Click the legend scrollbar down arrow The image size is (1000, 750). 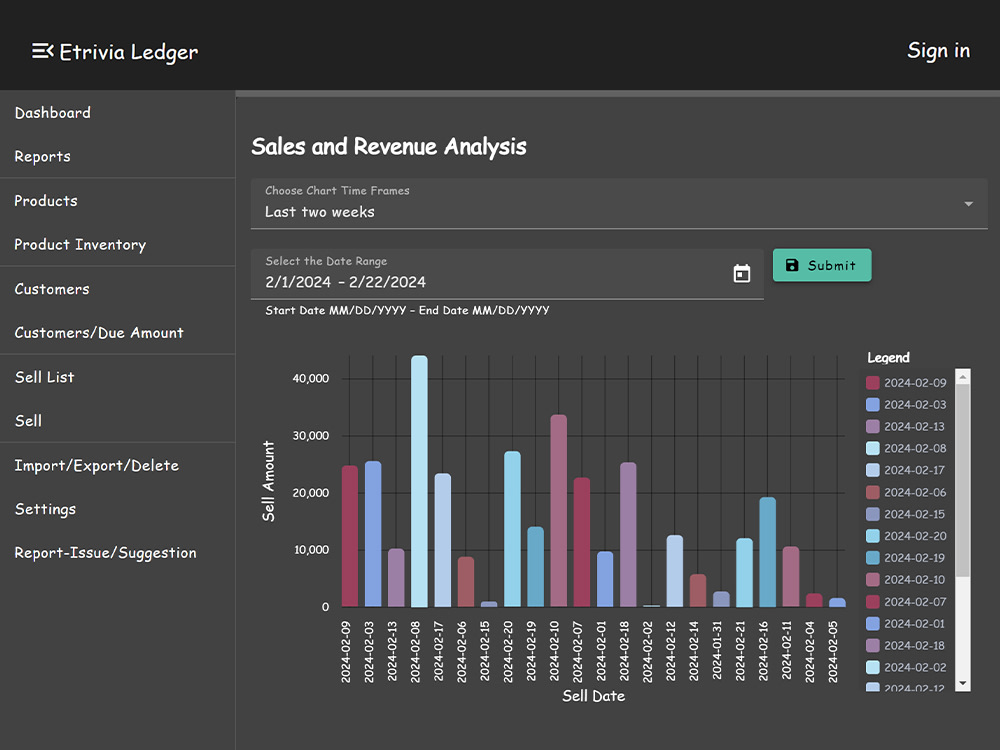coord(962,684)
